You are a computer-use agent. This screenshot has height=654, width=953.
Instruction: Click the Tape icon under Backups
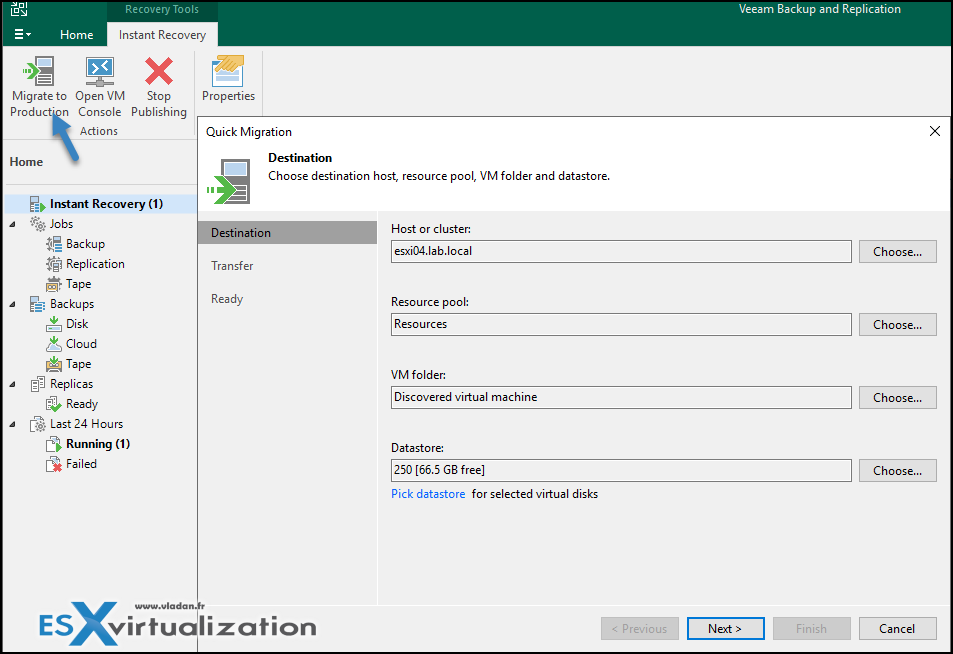(x=54, y=364)
